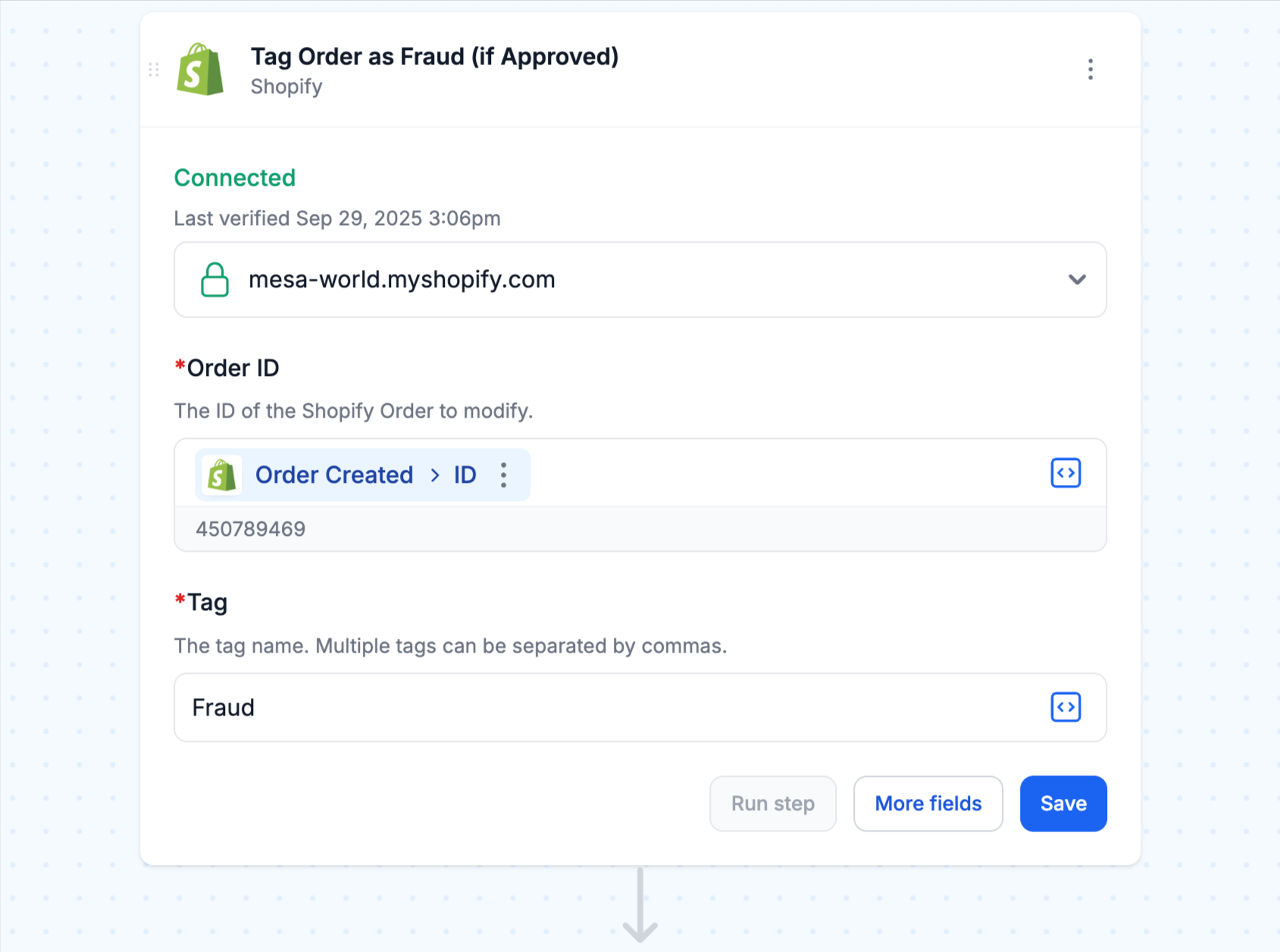Click the Shopify bag logo in header
This screenshot has height=952, width=1280.
pyautogui.click(x=200, y=70)
